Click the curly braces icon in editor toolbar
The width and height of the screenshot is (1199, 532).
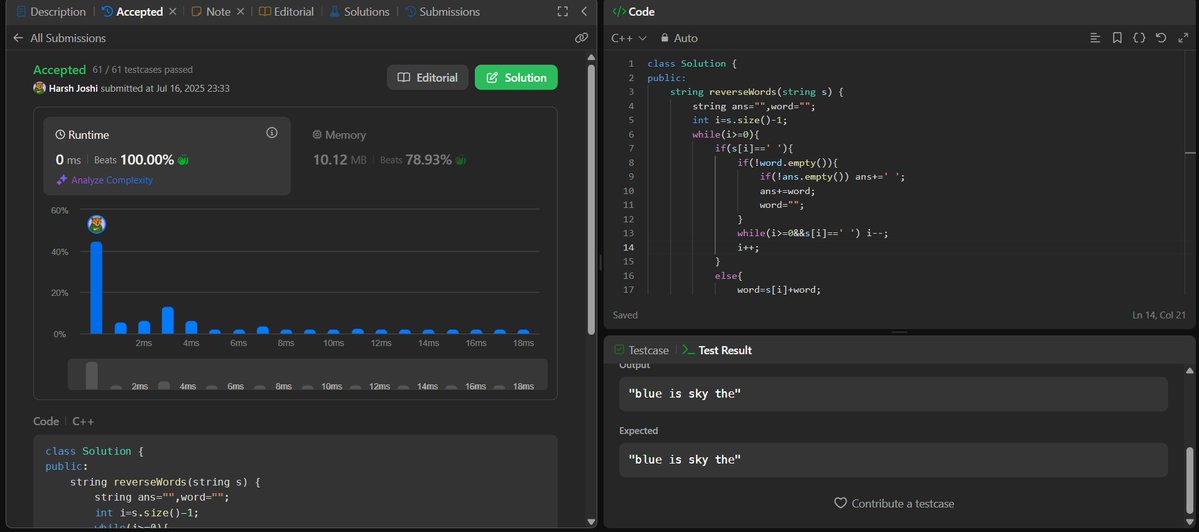(x=1139, y=37)
